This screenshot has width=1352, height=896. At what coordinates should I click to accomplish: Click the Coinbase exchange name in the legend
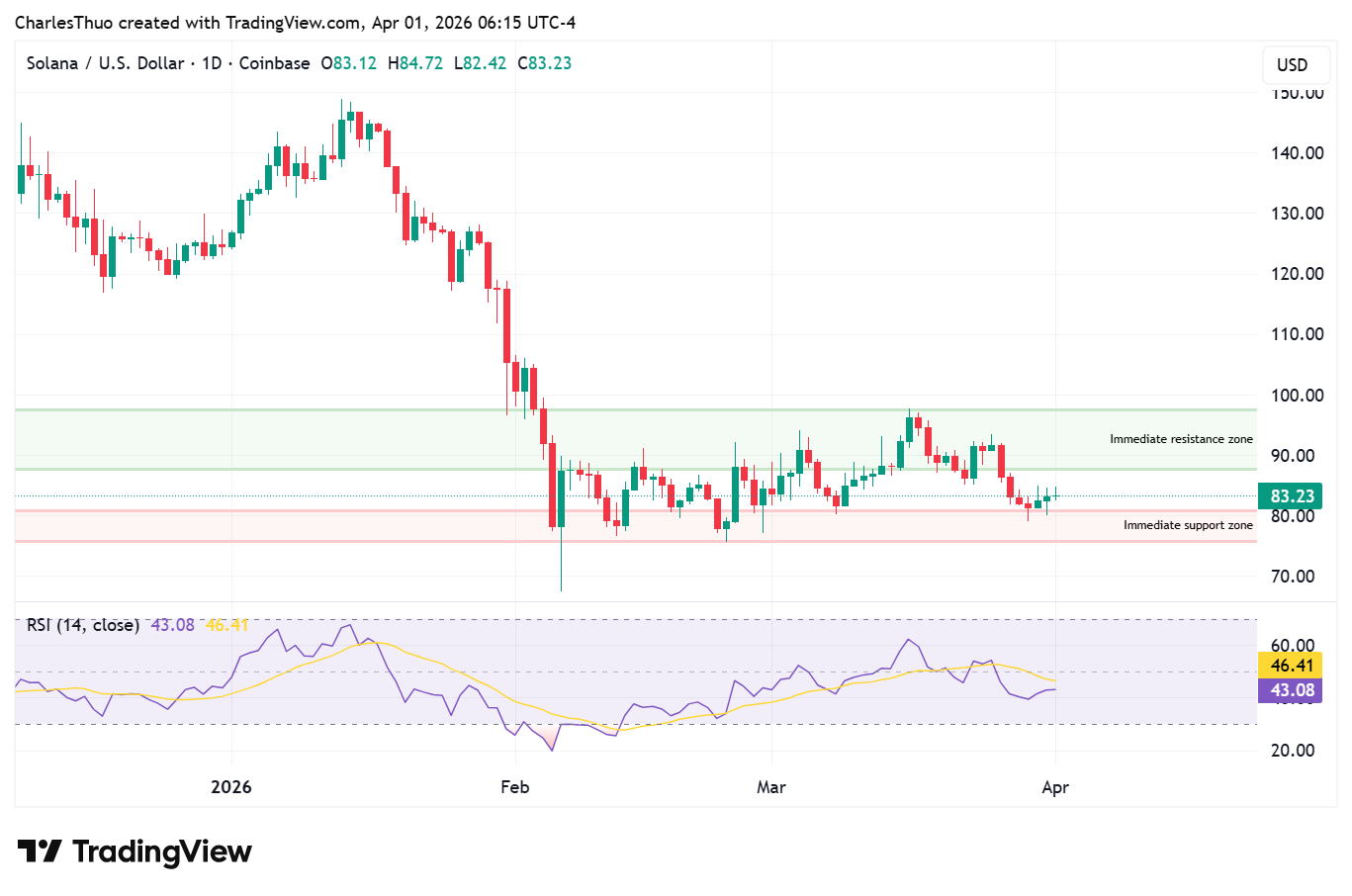[274, 62]
